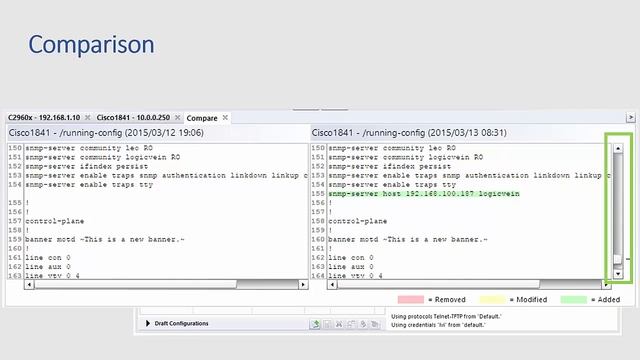Click the '= Removed' legend label

(447, 300)
